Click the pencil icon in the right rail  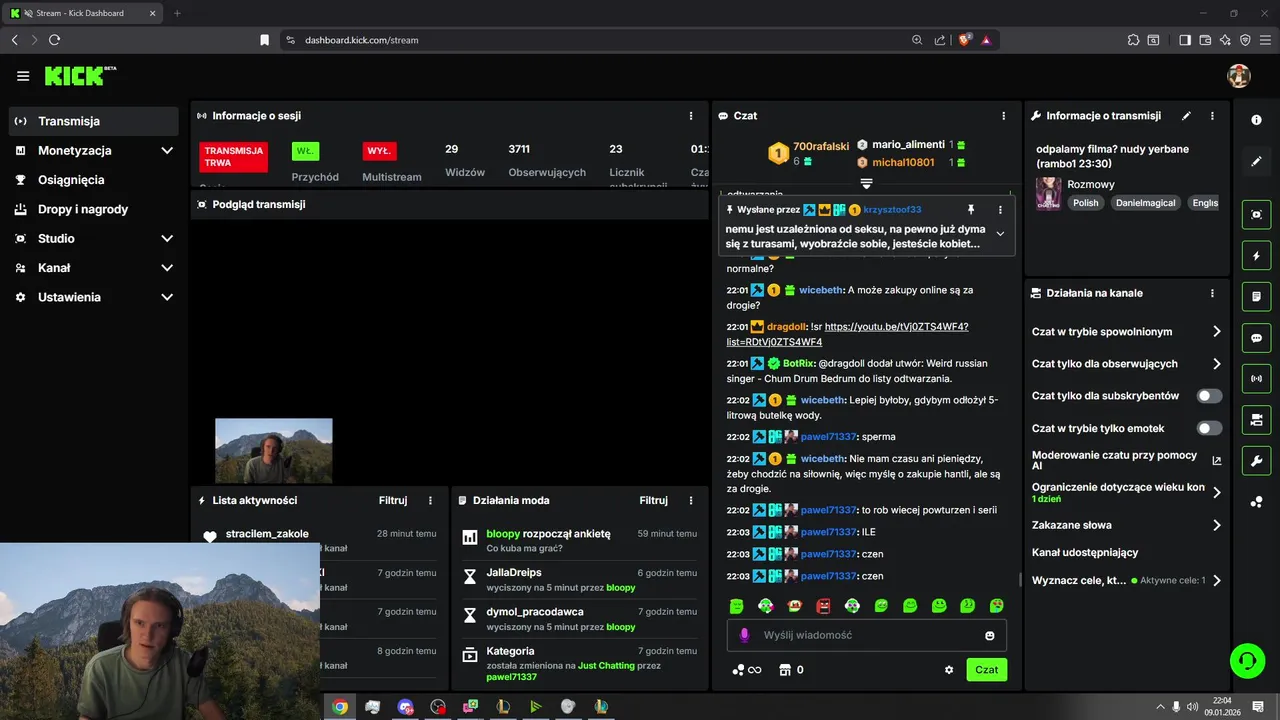click(1257, 161)
